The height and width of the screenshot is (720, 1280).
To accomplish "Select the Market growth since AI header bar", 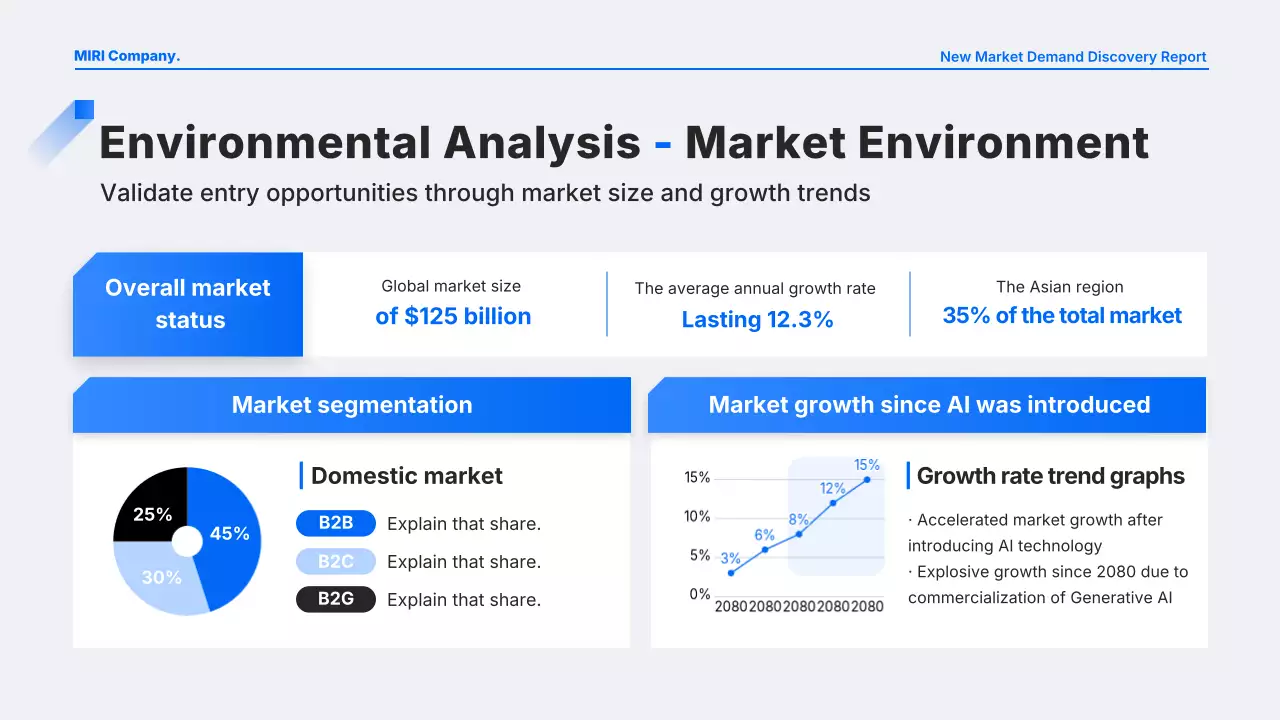I will tap(928, 405).
